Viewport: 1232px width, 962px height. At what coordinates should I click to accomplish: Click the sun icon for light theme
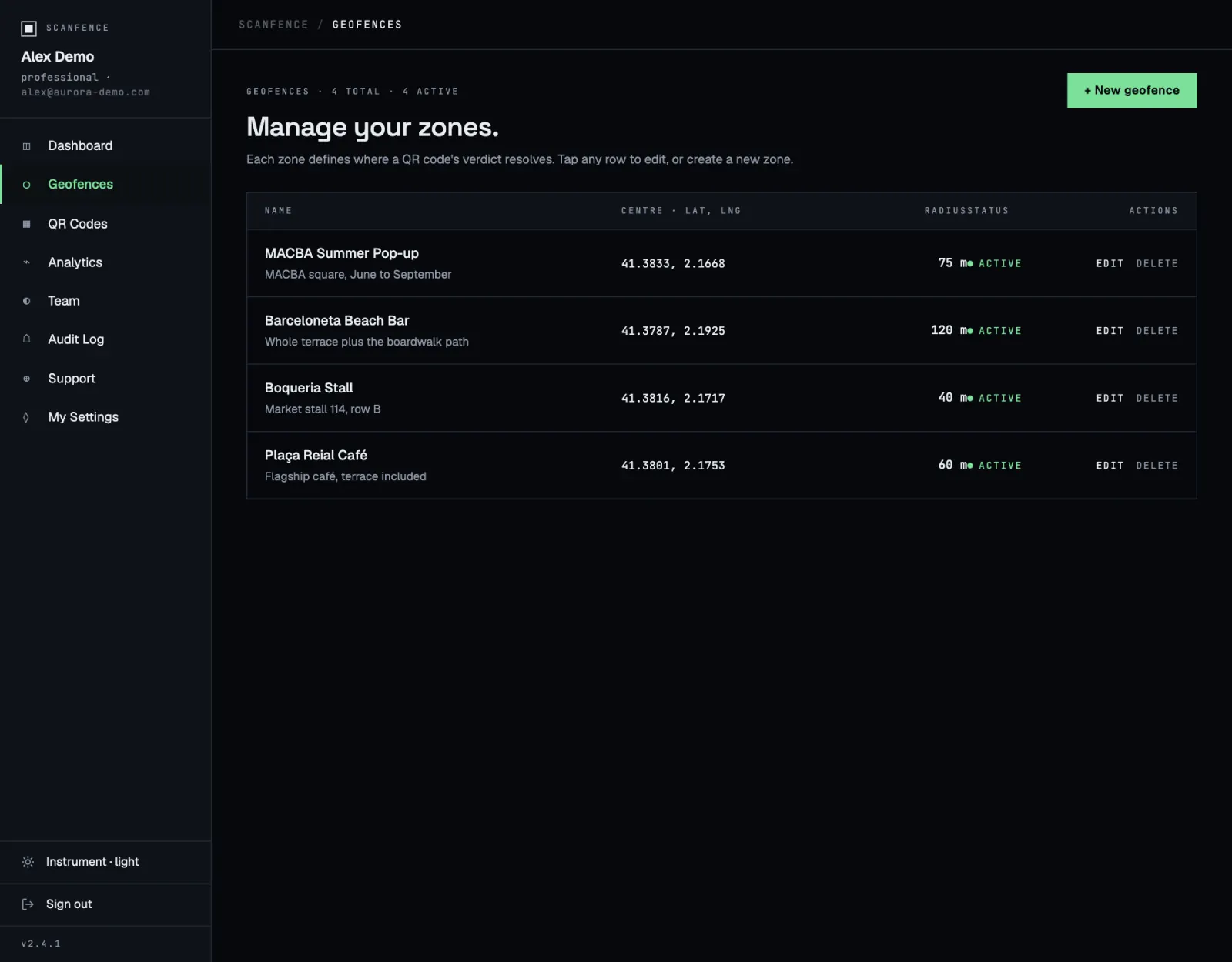(28, 862)
